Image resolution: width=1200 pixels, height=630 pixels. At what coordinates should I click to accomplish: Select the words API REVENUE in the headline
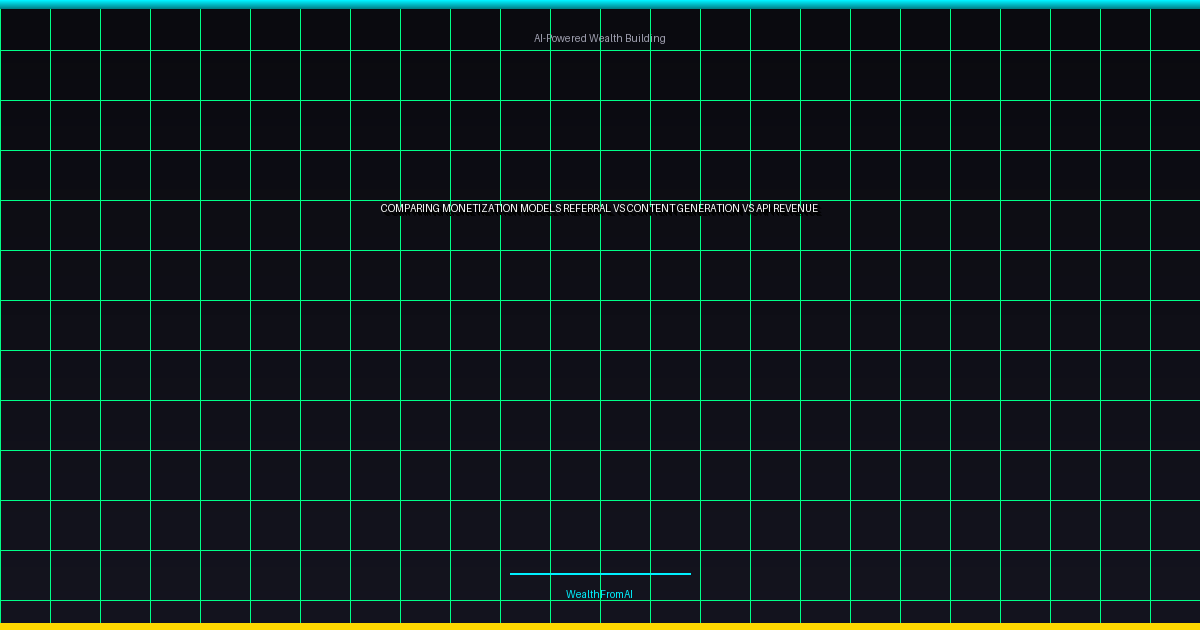787,209
